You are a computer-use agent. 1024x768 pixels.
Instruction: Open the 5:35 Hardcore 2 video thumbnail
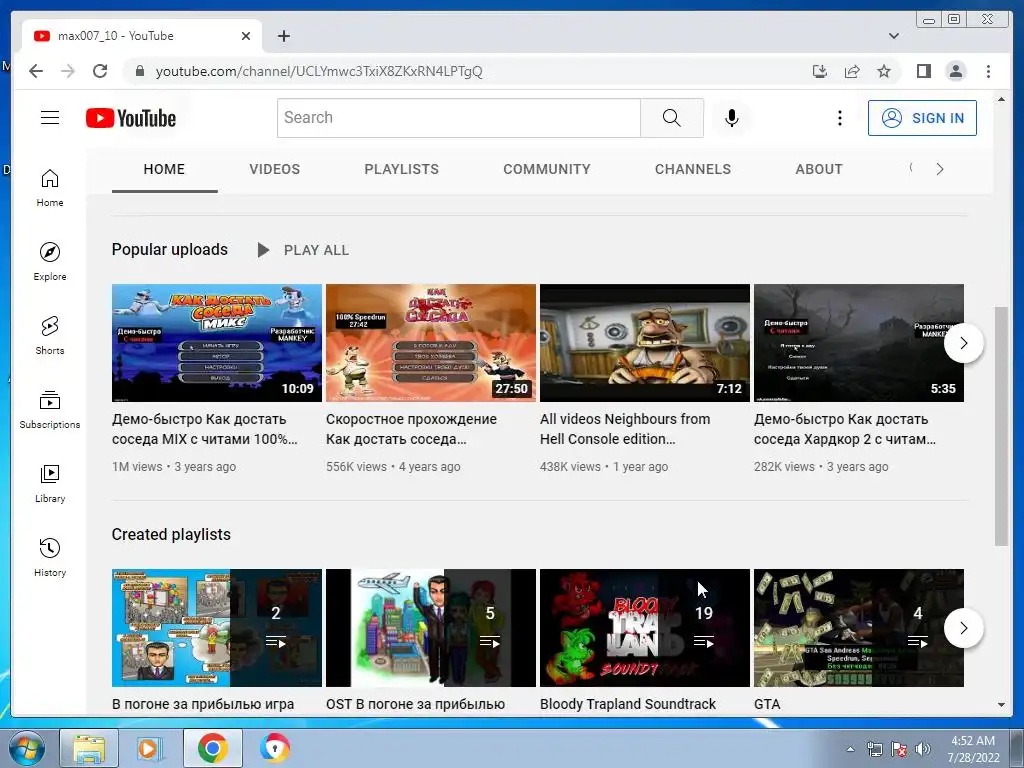pos(859,343)
